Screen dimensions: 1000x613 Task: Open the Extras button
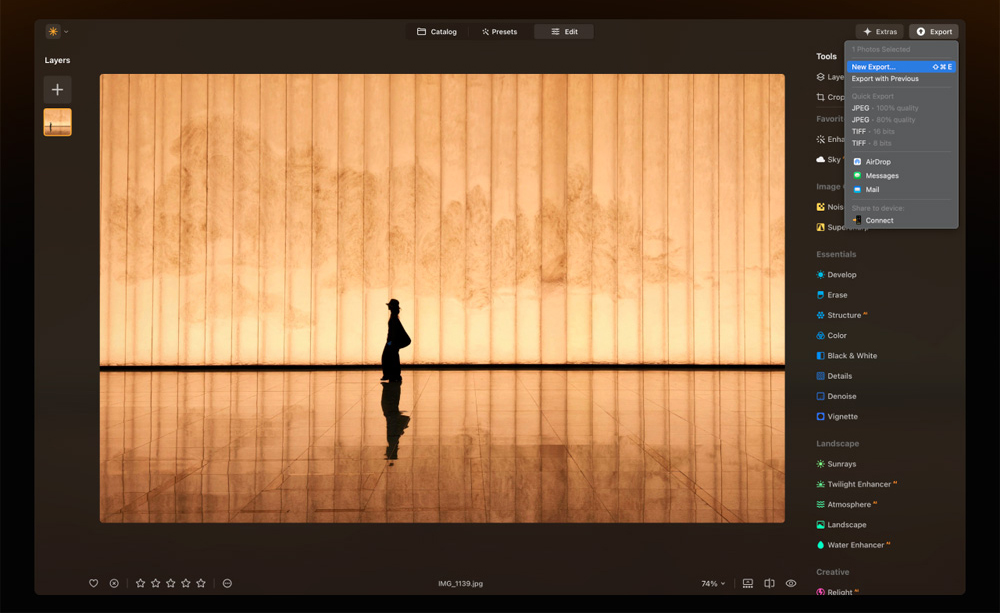tap(879, 32)
